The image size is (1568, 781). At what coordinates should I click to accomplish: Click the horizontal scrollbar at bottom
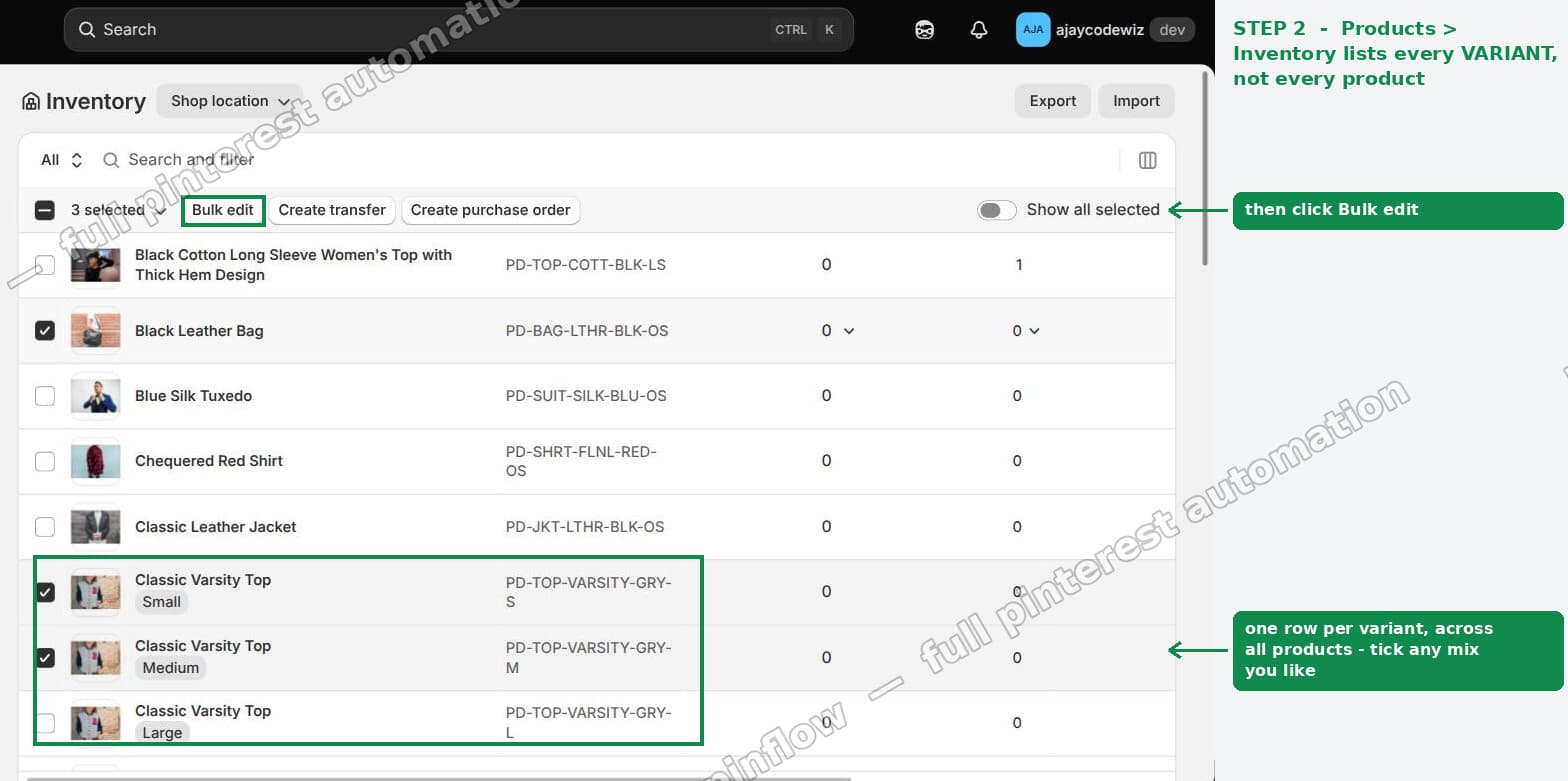point(438,777)
